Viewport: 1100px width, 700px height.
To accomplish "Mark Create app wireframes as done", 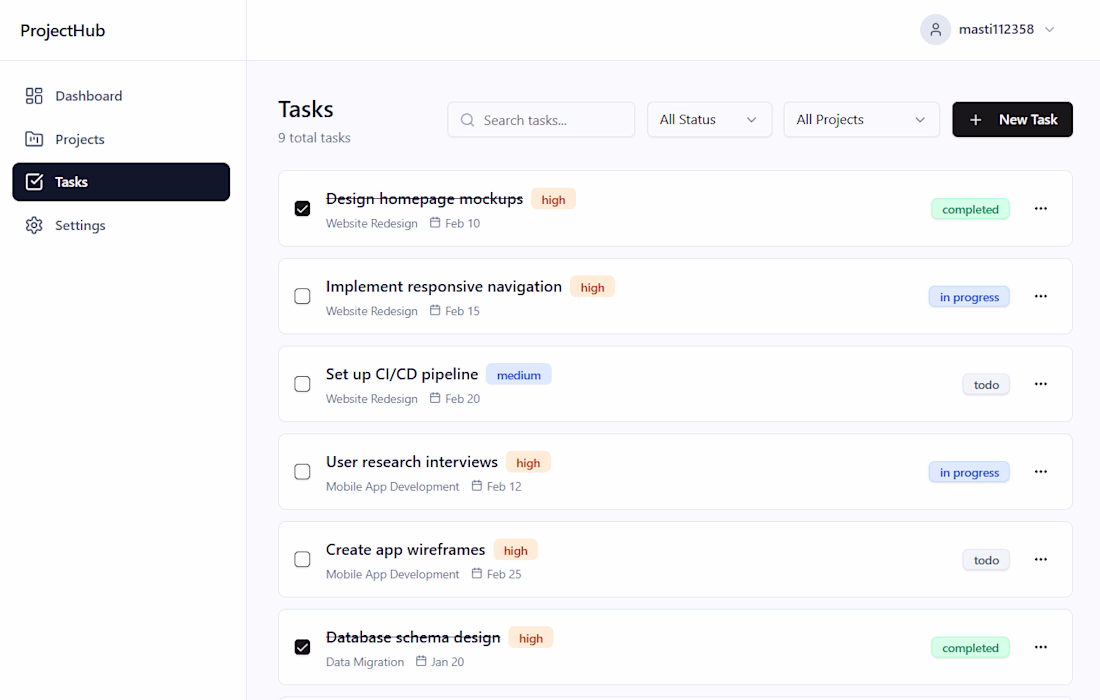I will coord(302,559).
